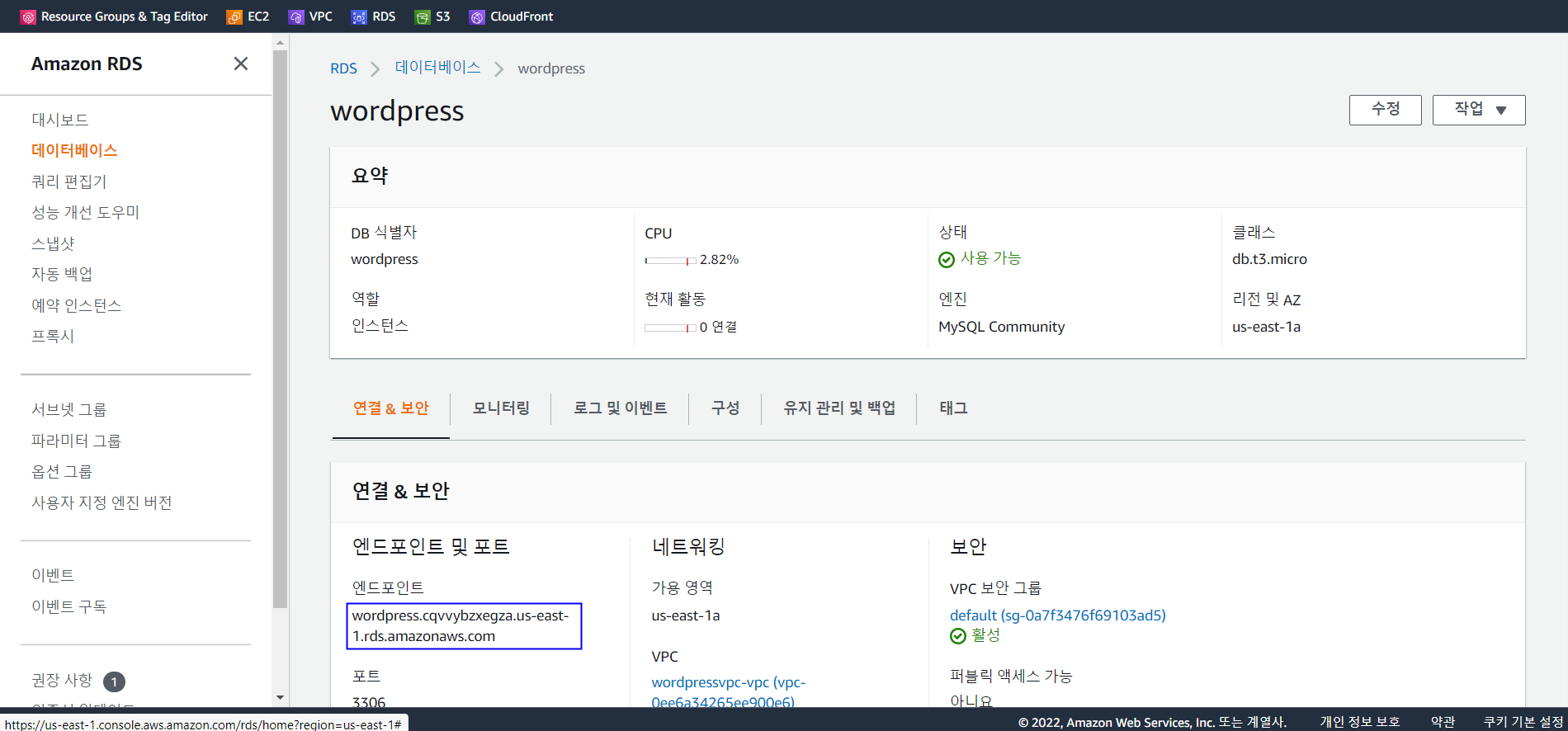The width and height of the screenshot is (1568, 731).
Task: Click 쿠키 기본 설정 footer link
Action: click(x=1523, y=722)
